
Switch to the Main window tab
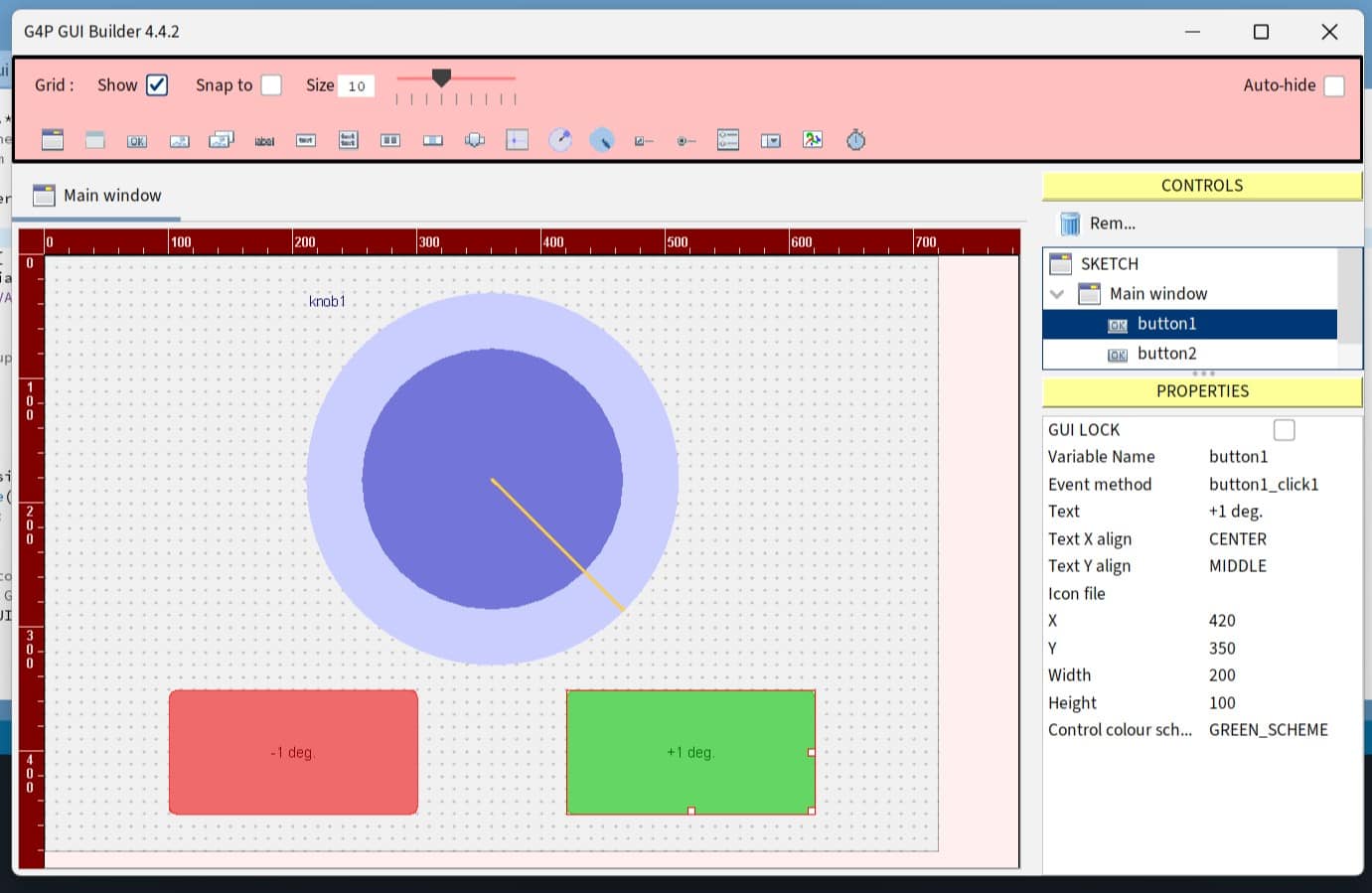point(97,196)
